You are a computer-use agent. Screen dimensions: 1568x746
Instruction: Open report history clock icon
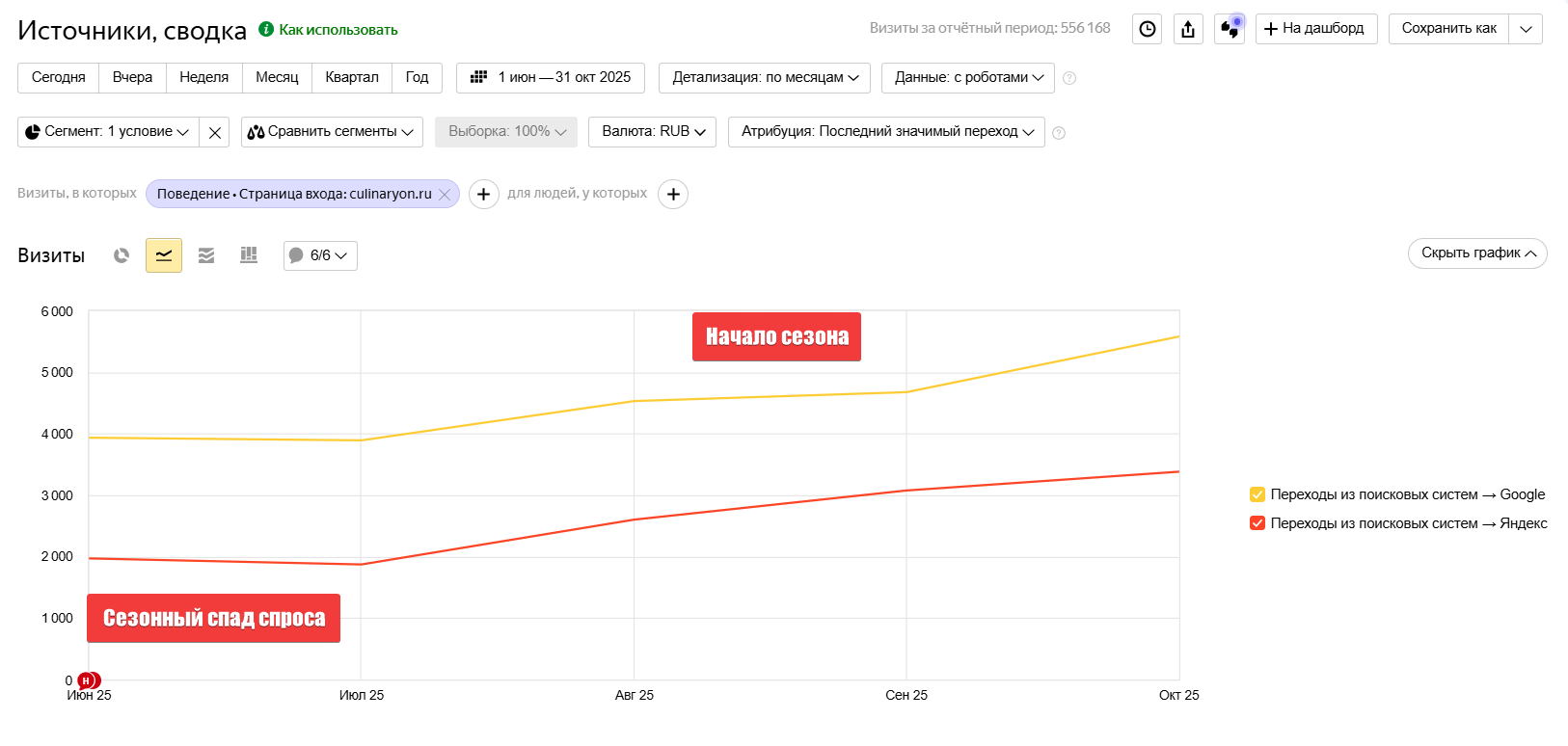point(1147,29)
